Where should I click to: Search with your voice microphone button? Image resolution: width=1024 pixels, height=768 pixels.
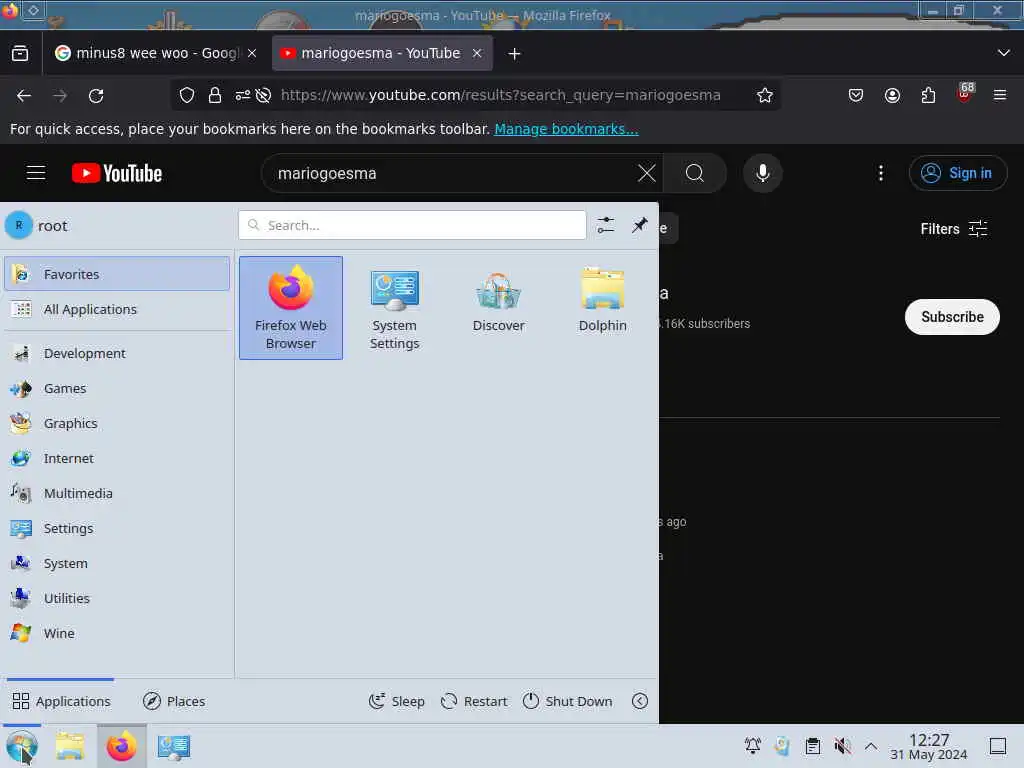tap(763, 173)
